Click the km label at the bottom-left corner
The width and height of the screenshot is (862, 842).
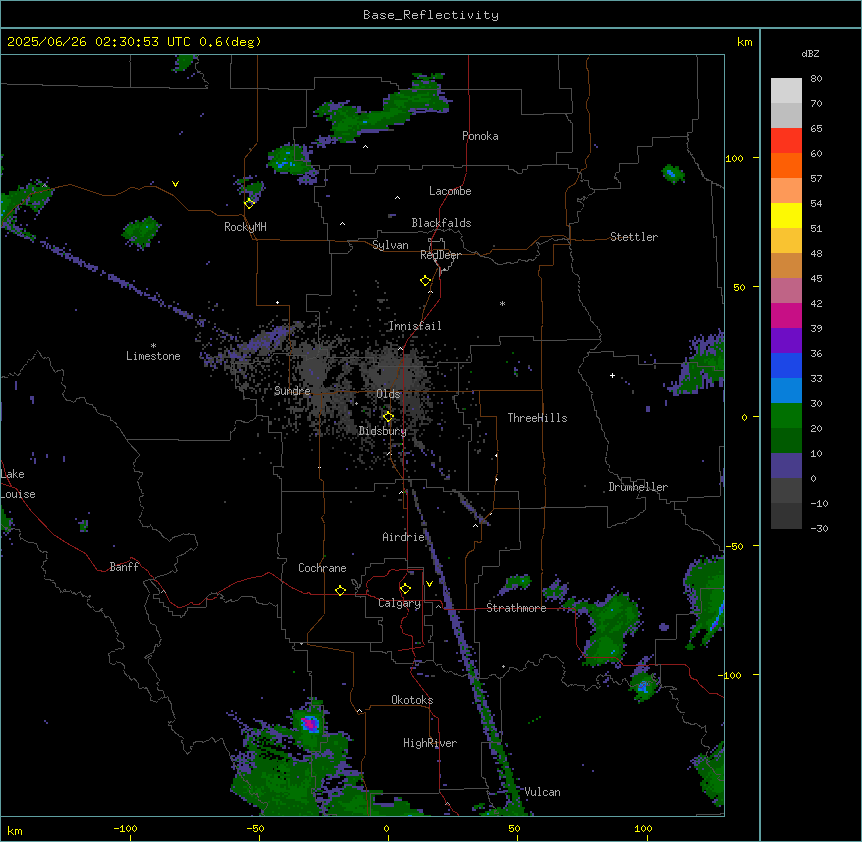coord(15,830)
